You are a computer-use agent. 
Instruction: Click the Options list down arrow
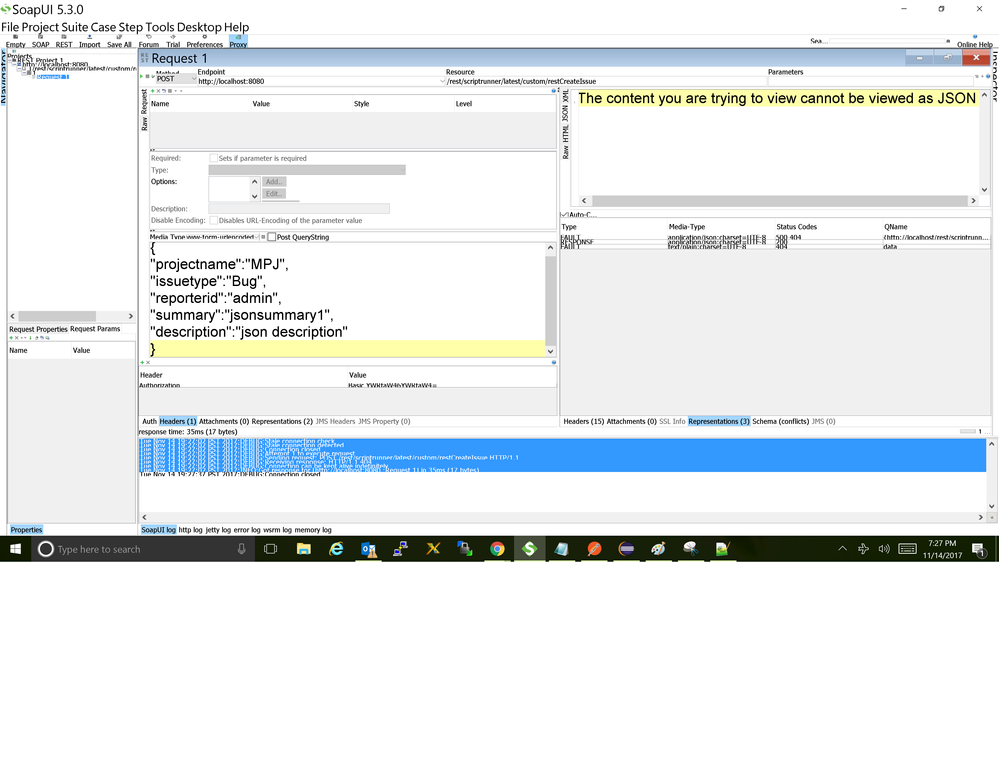255,196
